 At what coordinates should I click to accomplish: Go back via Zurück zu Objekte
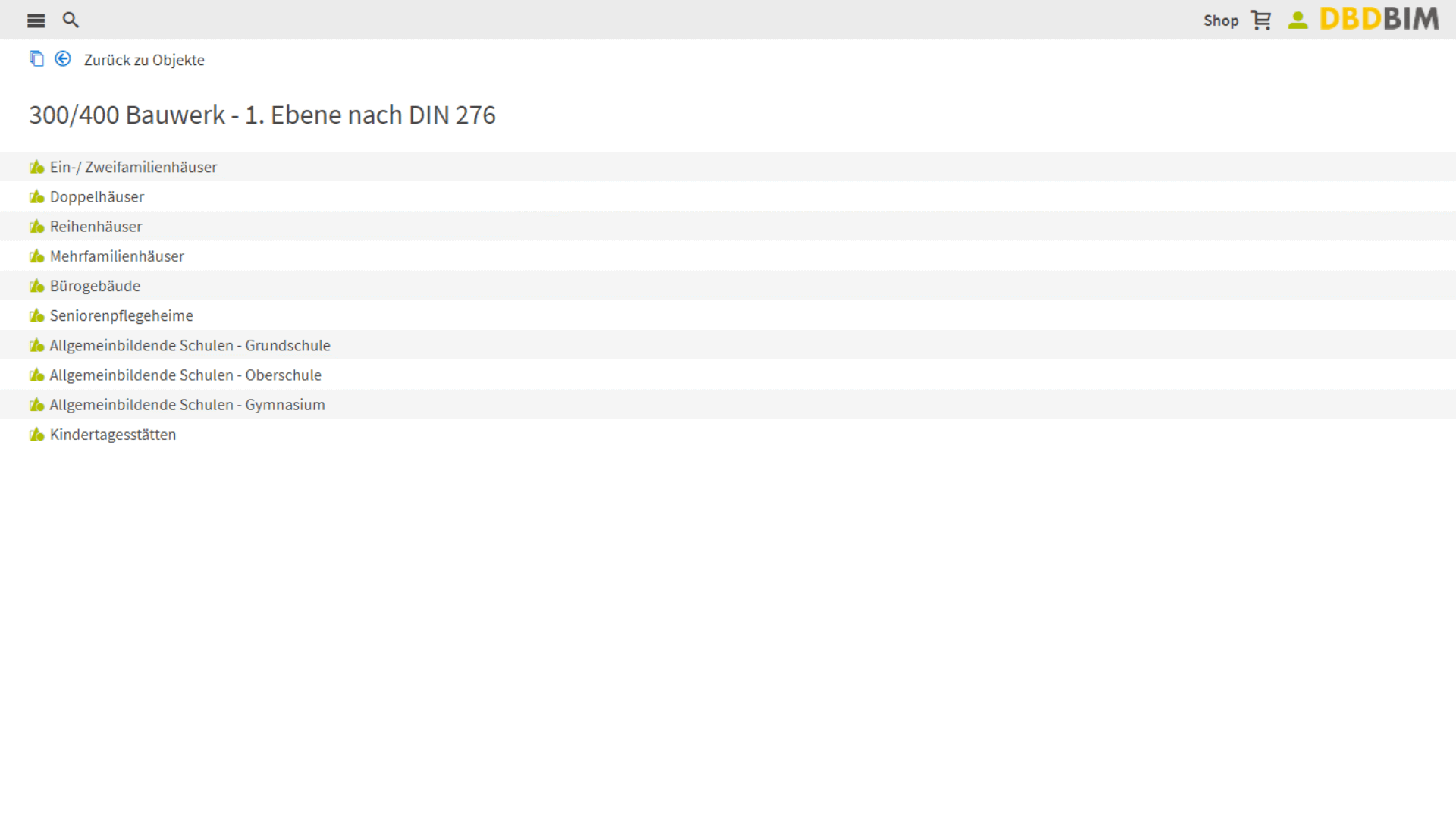(144, 60)
